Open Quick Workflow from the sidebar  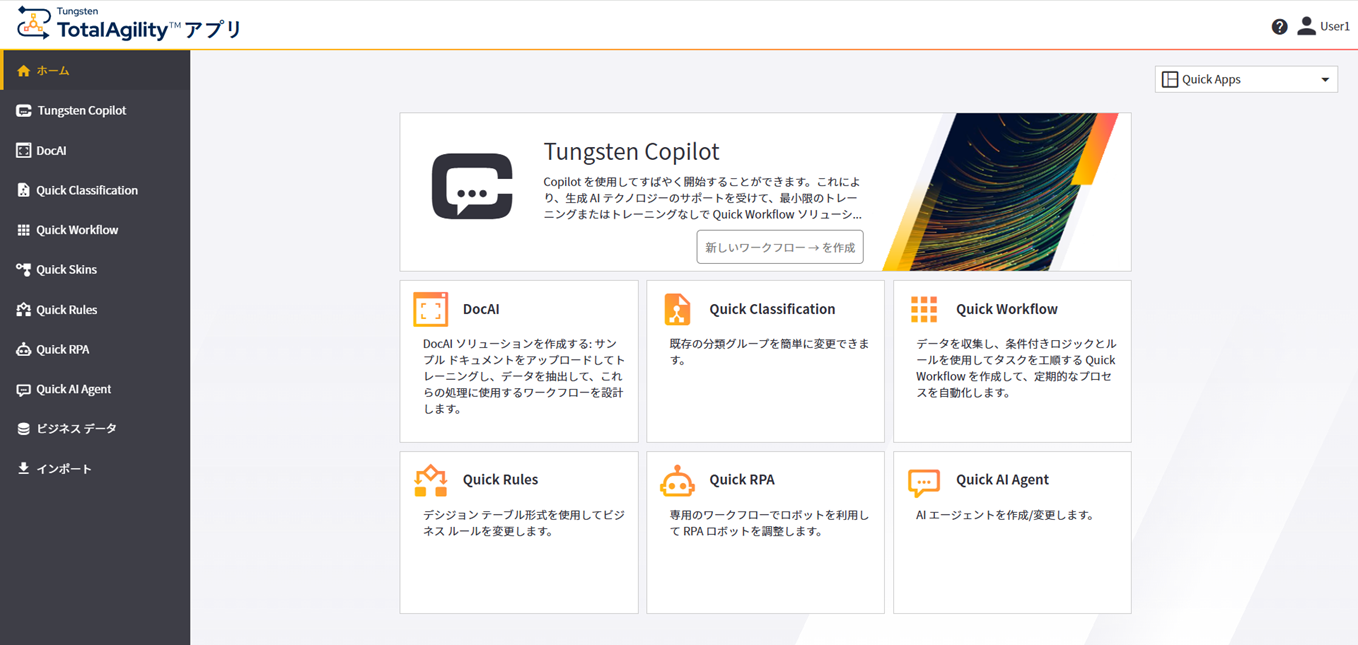70,229
